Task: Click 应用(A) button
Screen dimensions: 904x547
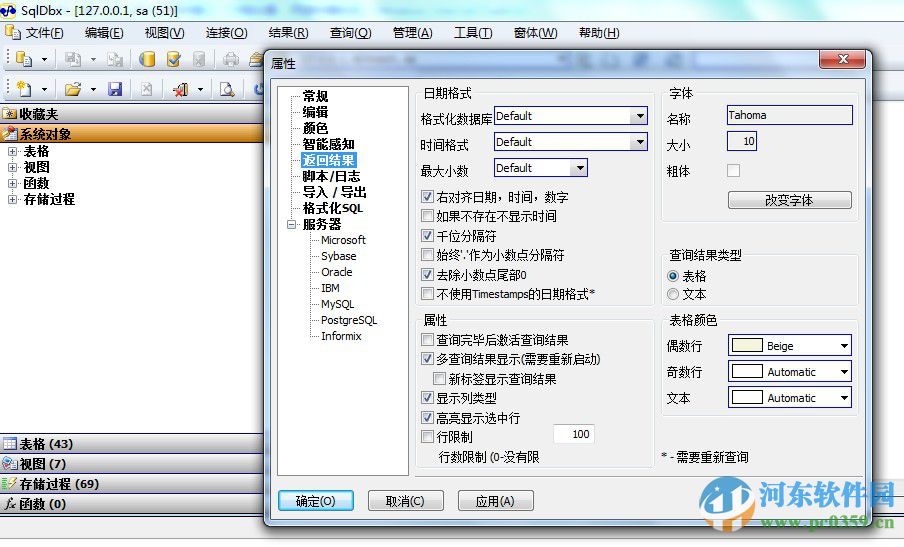Action: pos(495,501)
